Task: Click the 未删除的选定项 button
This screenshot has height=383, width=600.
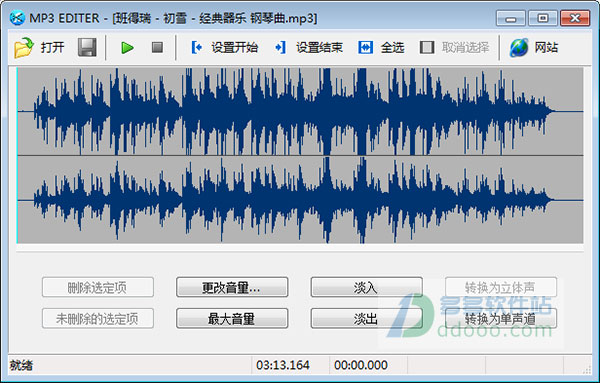Action: [98, 318]
